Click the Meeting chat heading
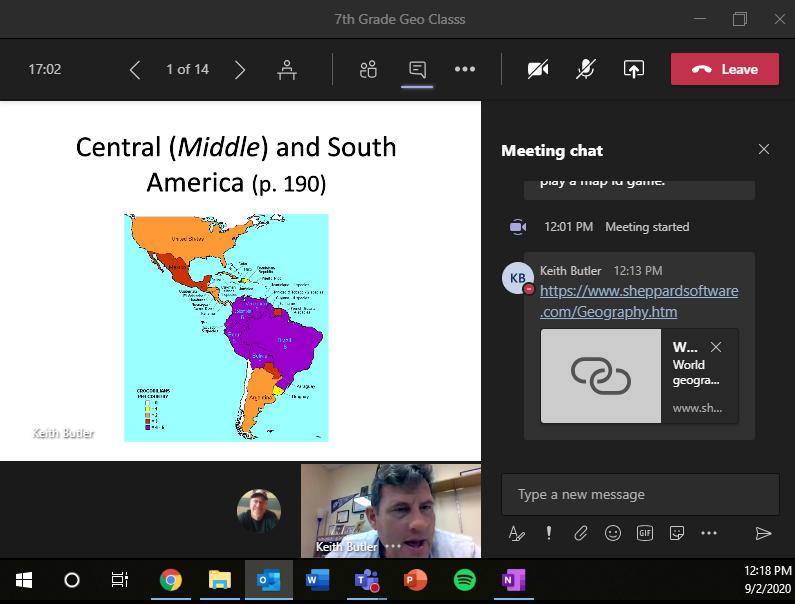This screenshot has width=795, height=604. click(552, 151)
